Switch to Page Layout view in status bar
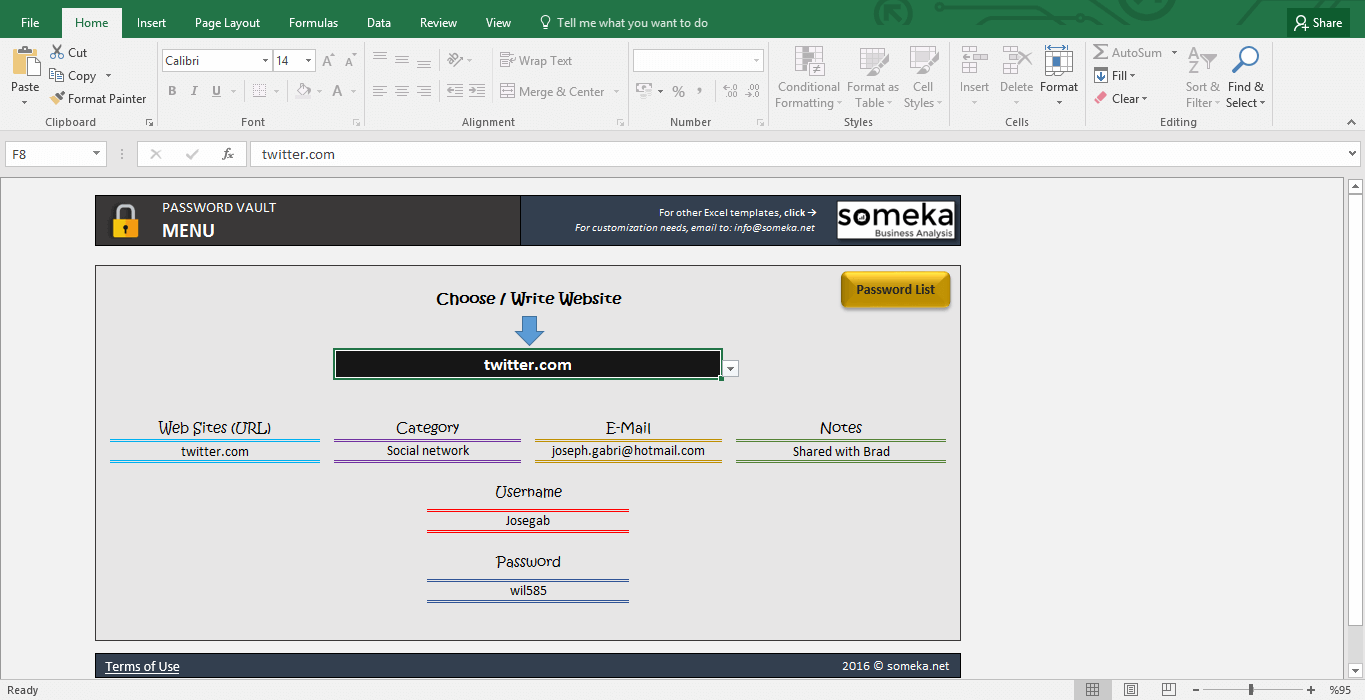 coord(1130,690)
